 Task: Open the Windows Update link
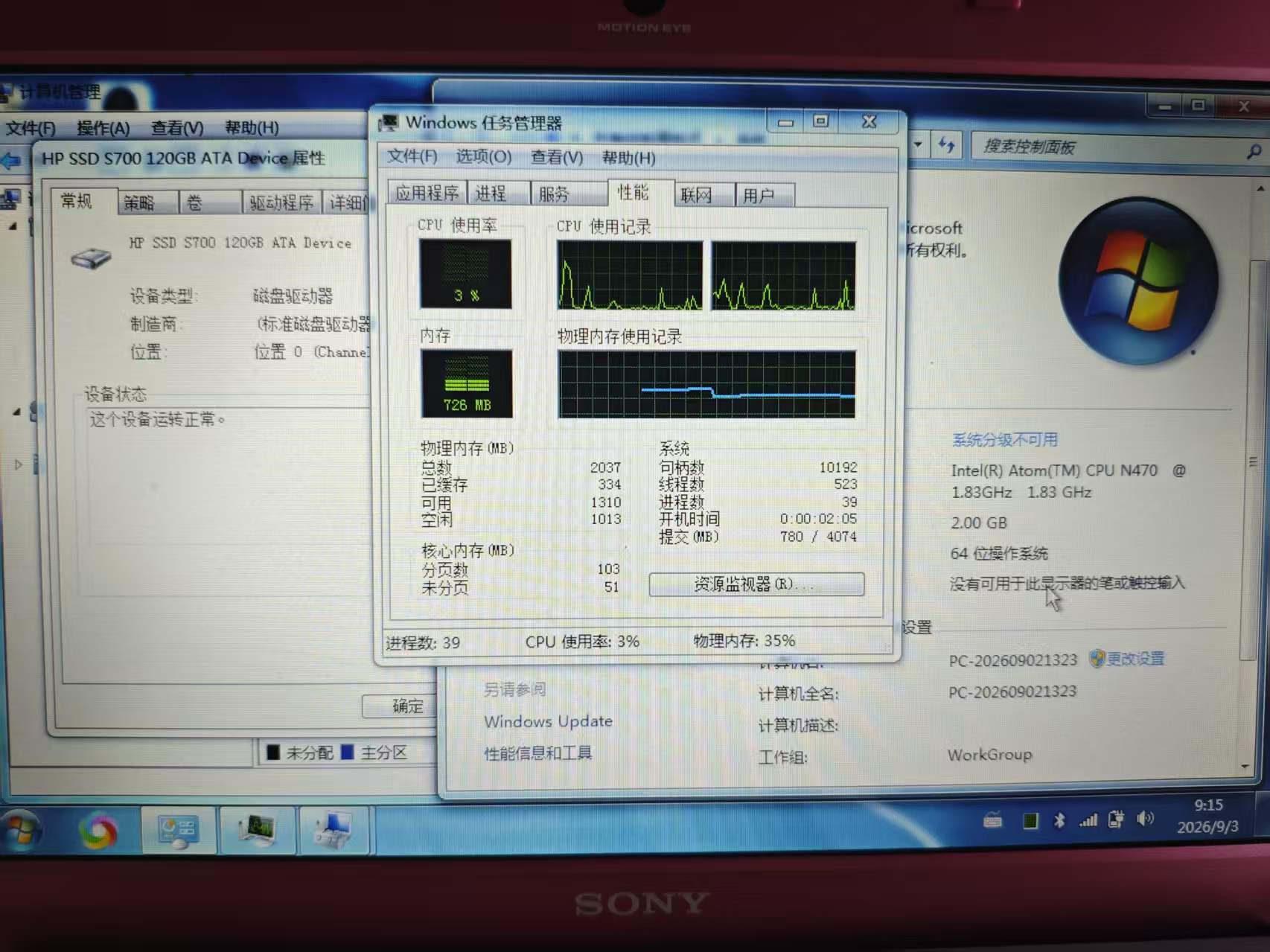[548, 721]
